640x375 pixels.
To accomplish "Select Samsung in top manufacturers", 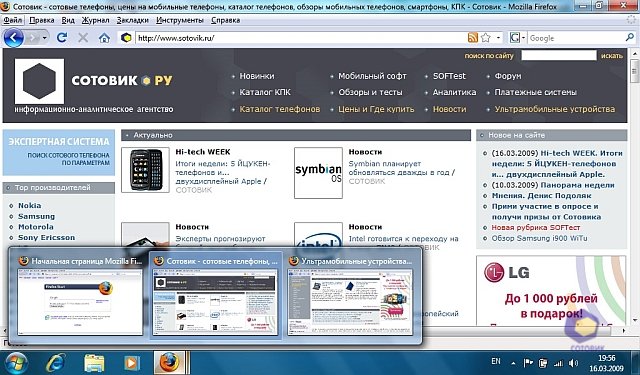I will (36, 216).
